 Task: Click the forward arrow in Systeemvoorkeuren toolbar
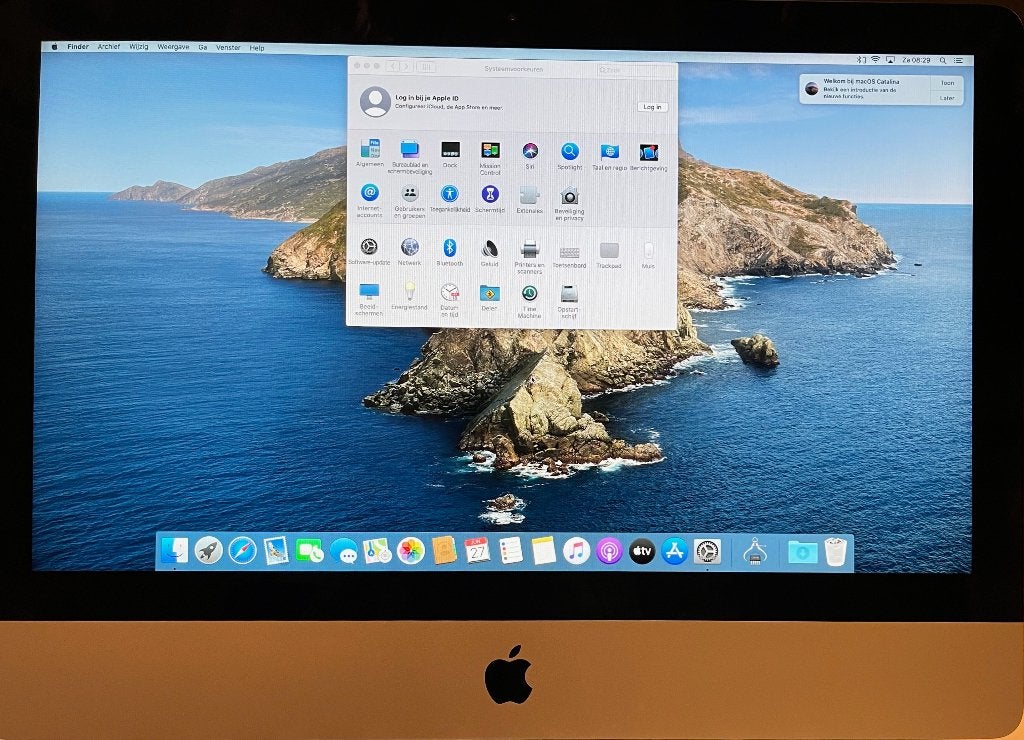[x=406, y=67]
